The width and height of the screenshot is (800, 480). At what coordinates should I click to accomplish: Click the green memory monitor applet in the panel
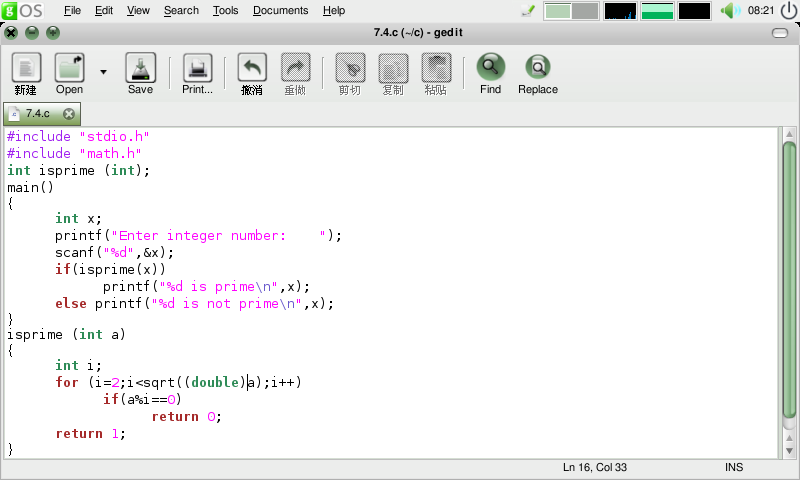657,11
